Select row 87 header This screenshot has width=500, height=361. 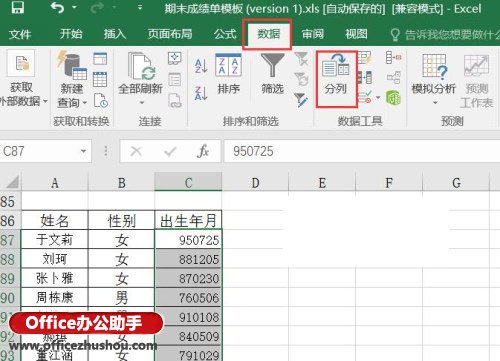tap(10, 240)
